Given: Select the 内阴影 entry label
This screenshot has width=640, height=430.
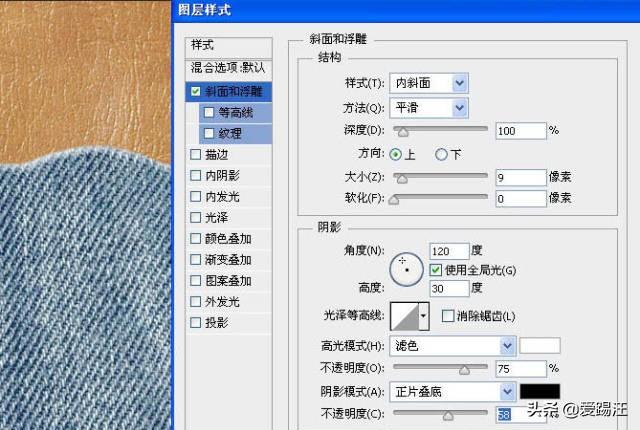Looking at the screenshot, I should (222, 175).
